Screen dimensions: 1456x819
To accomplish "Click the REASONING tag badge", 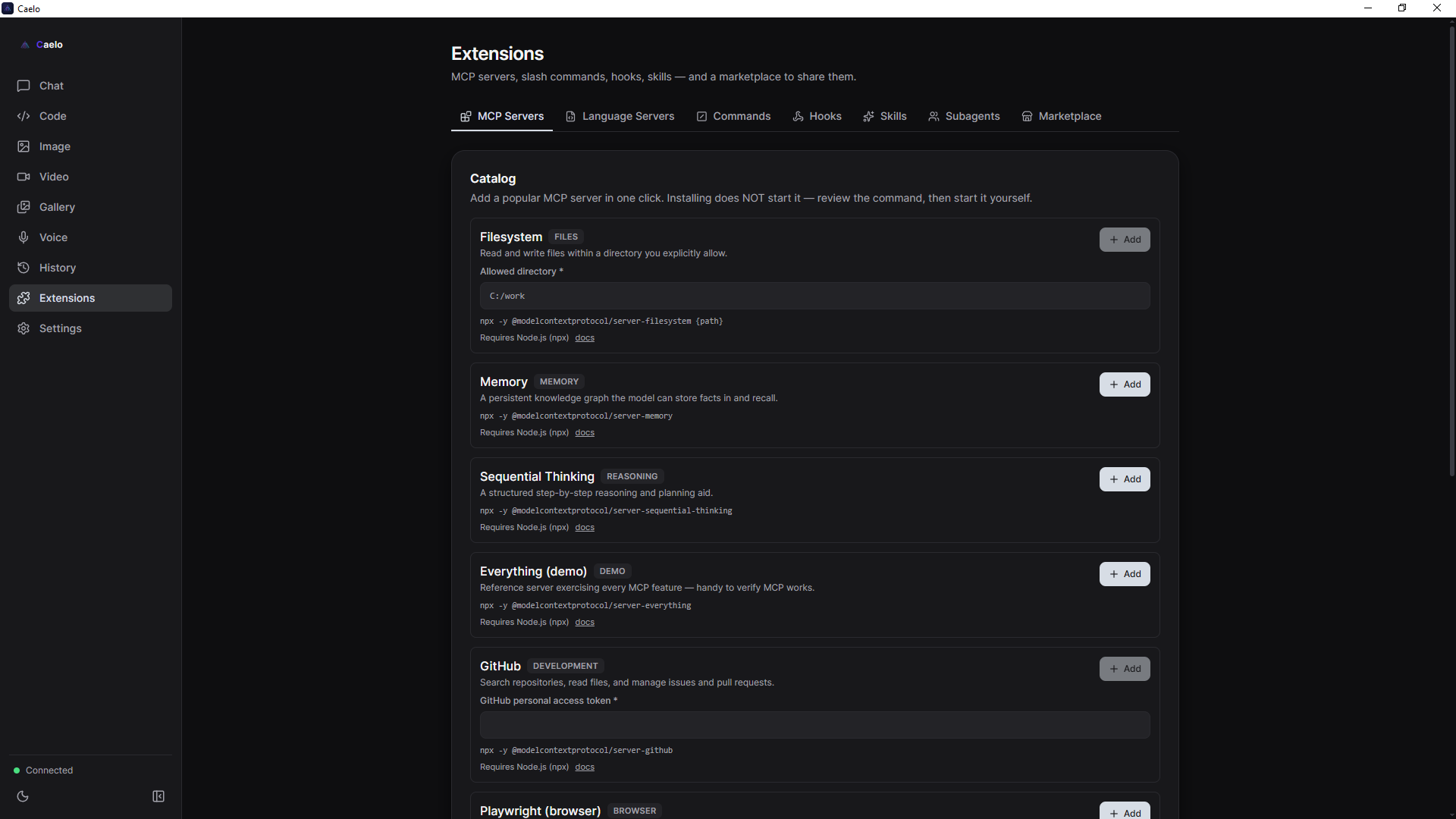I will click(632, 476).
